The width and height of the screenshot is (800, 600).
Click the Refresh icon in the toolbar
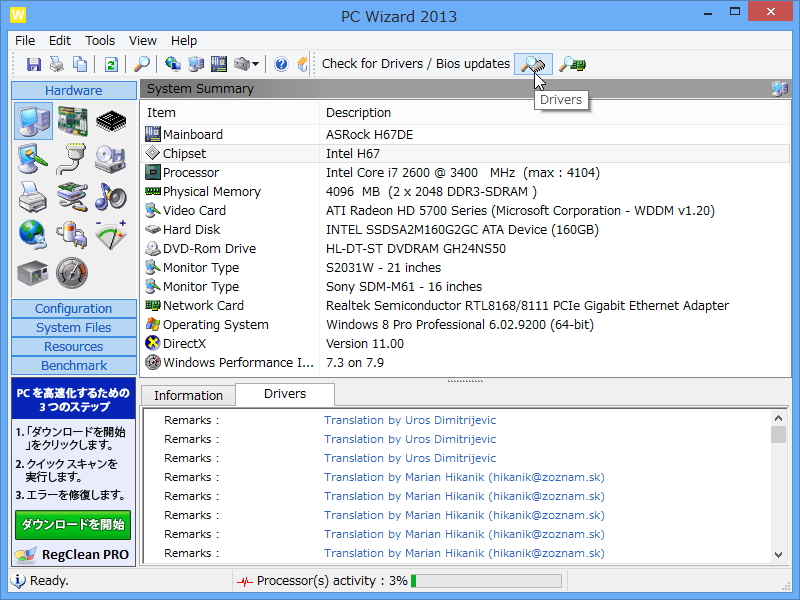pos(110,64)
